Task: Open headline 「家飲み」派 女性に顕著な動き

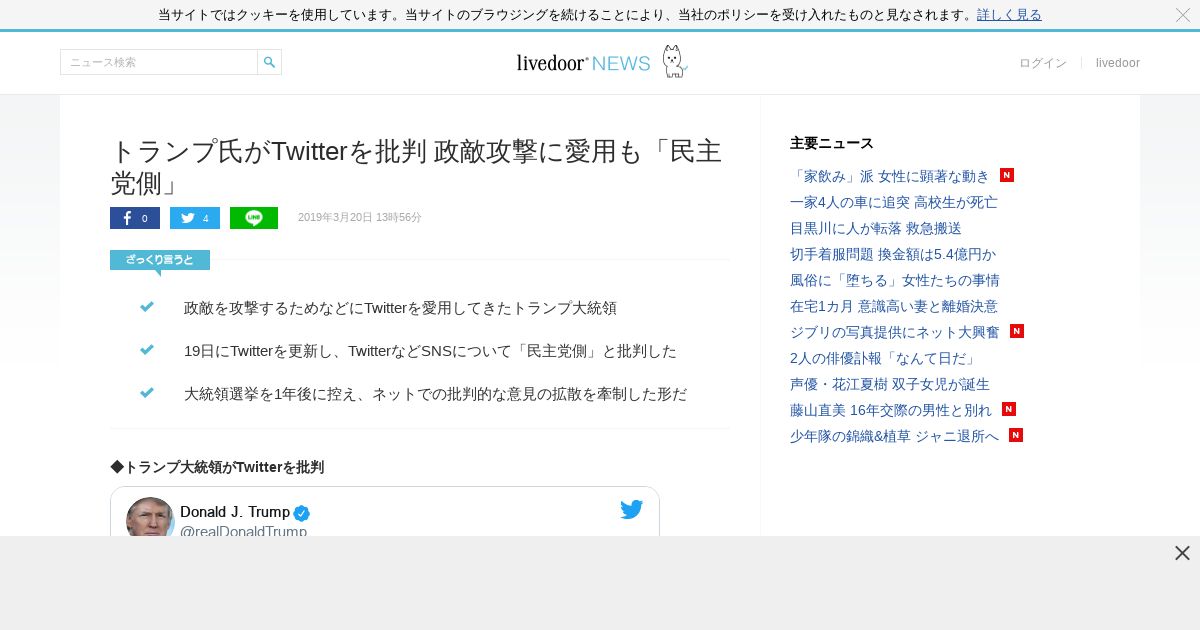Action: [x=890, y=176]
